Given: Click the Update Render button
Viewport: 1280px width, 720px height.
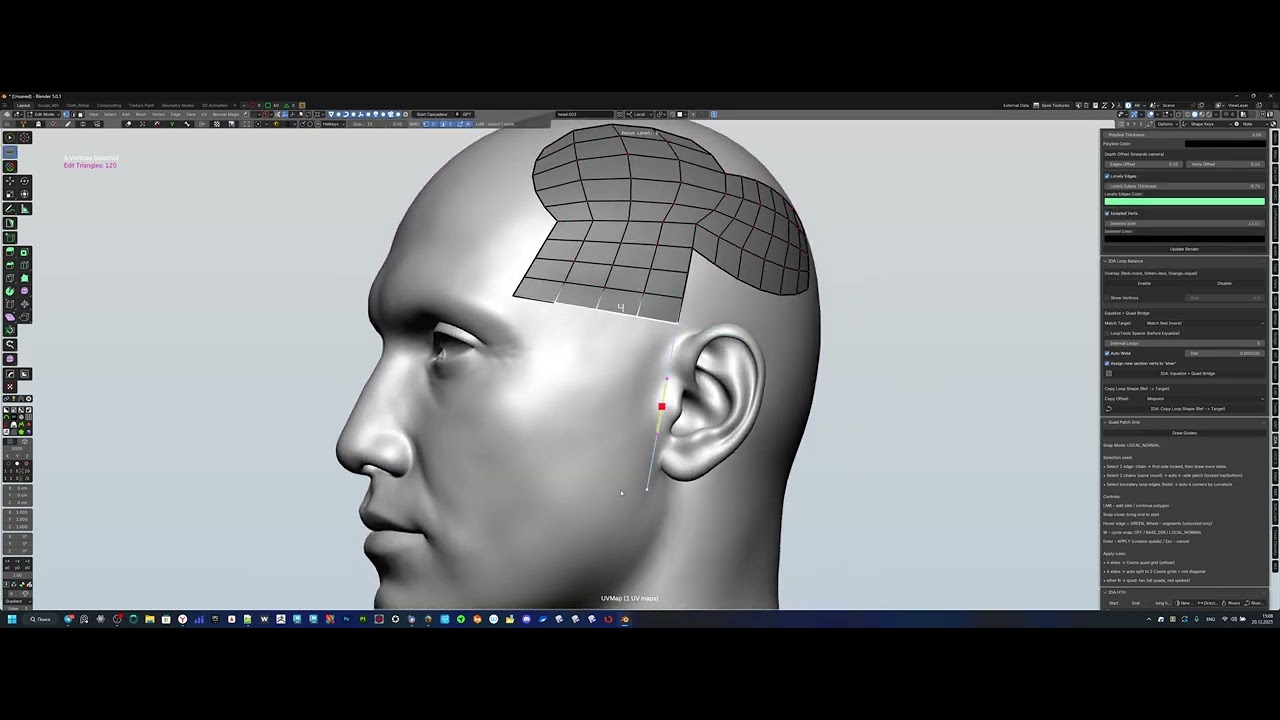Looking at the screenshot, I should [1184, 249].
